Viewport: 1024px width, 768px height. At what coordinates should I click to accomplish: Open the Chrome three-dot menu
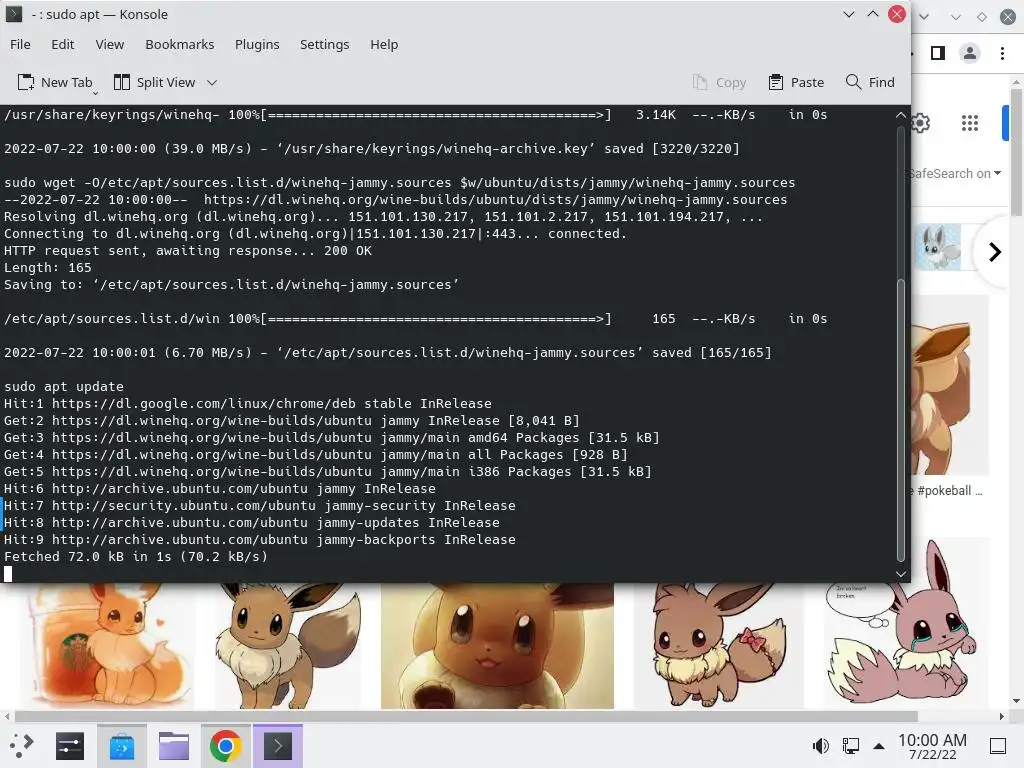1002,53
